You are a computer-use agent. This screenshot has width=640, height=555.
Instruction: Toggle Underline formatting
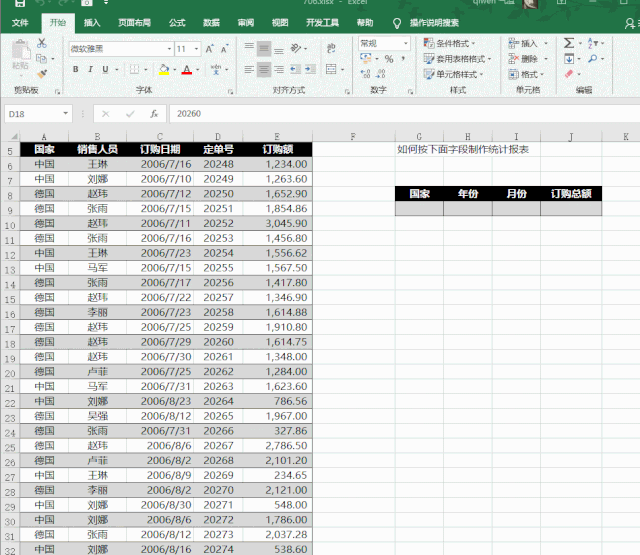(105, 69)
